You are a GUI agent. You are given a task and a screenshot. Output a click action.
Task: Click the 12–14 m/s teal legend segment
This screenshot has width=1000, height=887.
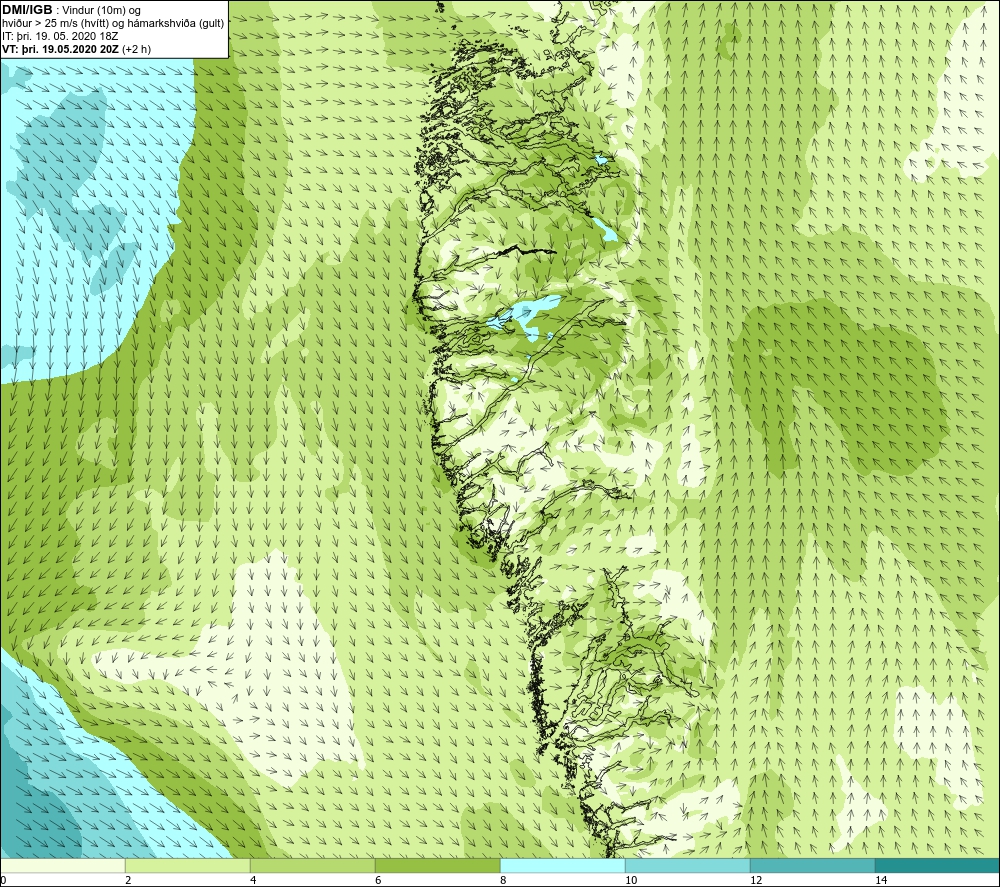pos(812,866)
